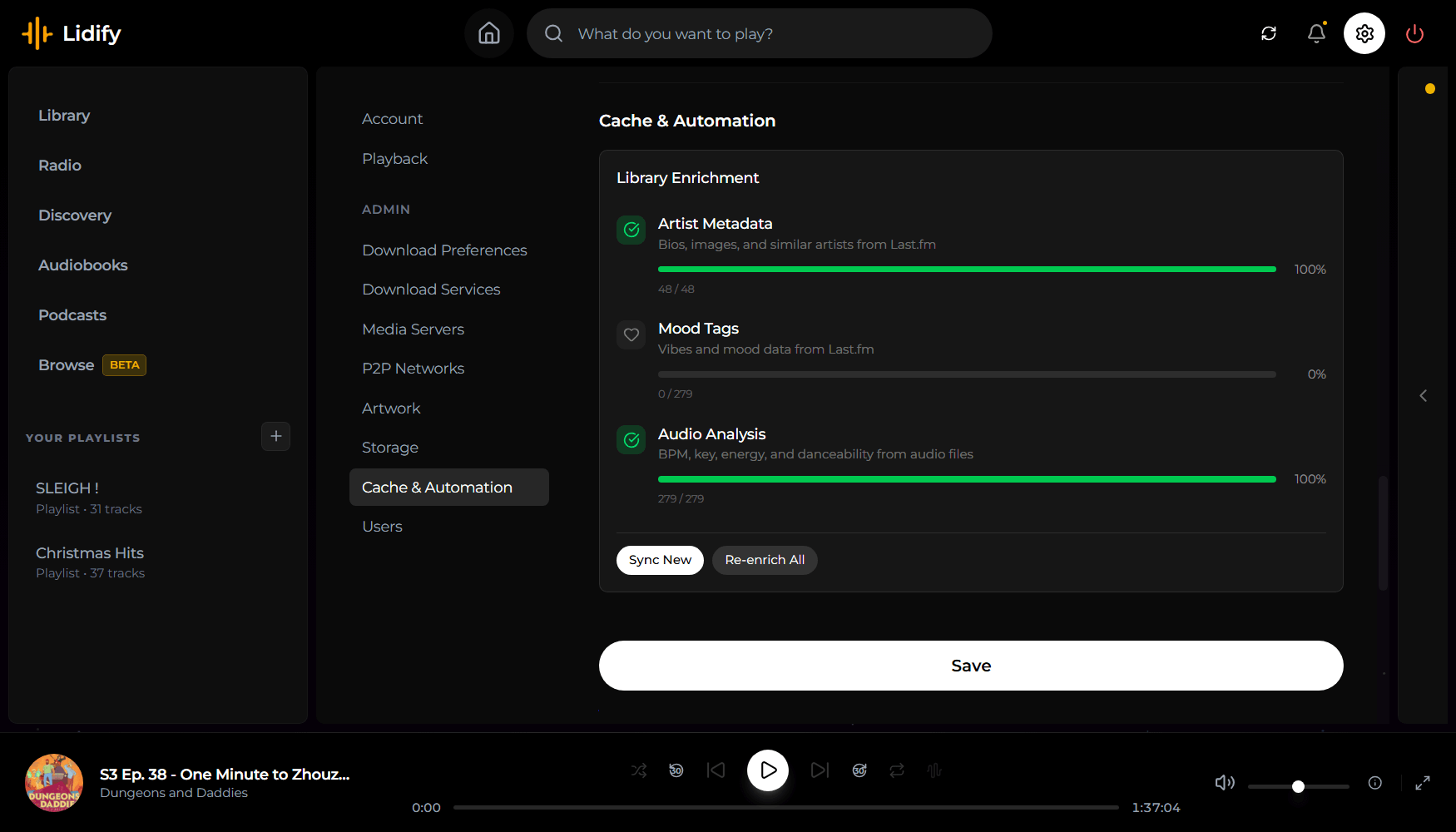Open Audiobooks in the sidebar
Viewport: 1456px width, 832px height.
[83, 265]
